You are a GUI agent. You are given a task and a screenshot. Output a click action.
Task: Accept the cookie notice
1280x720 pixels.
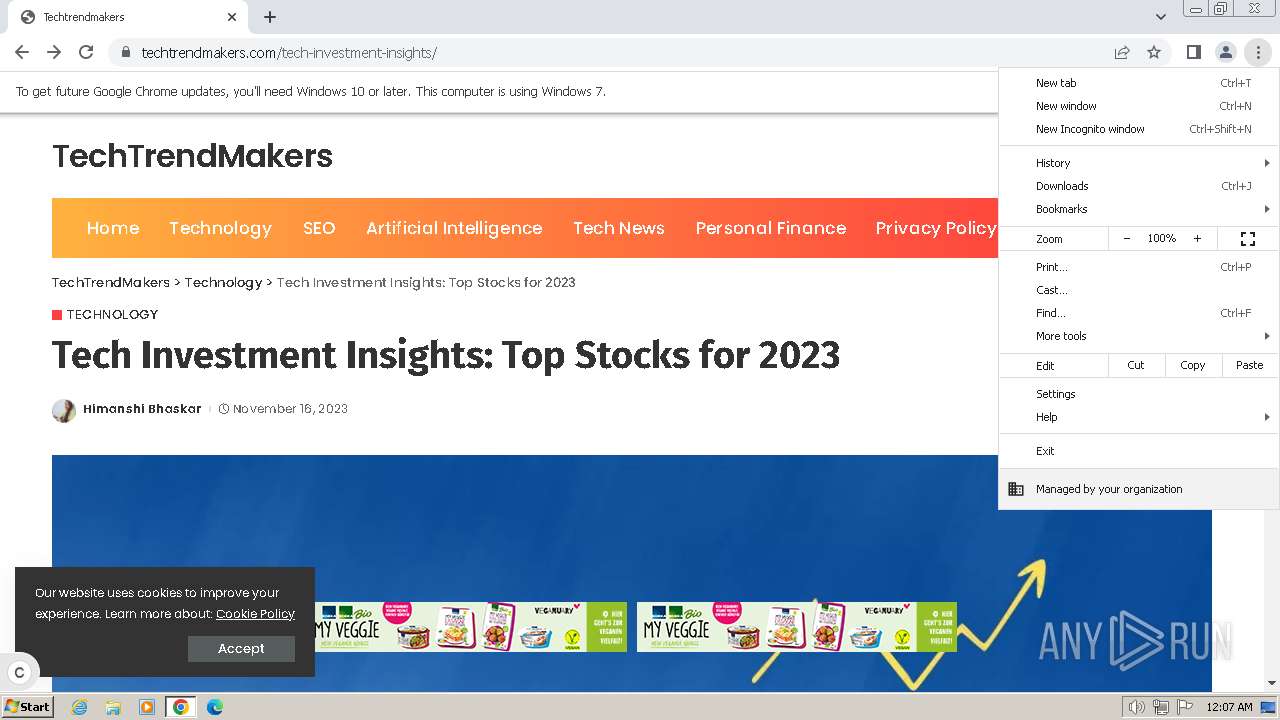[x=241, y=648]
